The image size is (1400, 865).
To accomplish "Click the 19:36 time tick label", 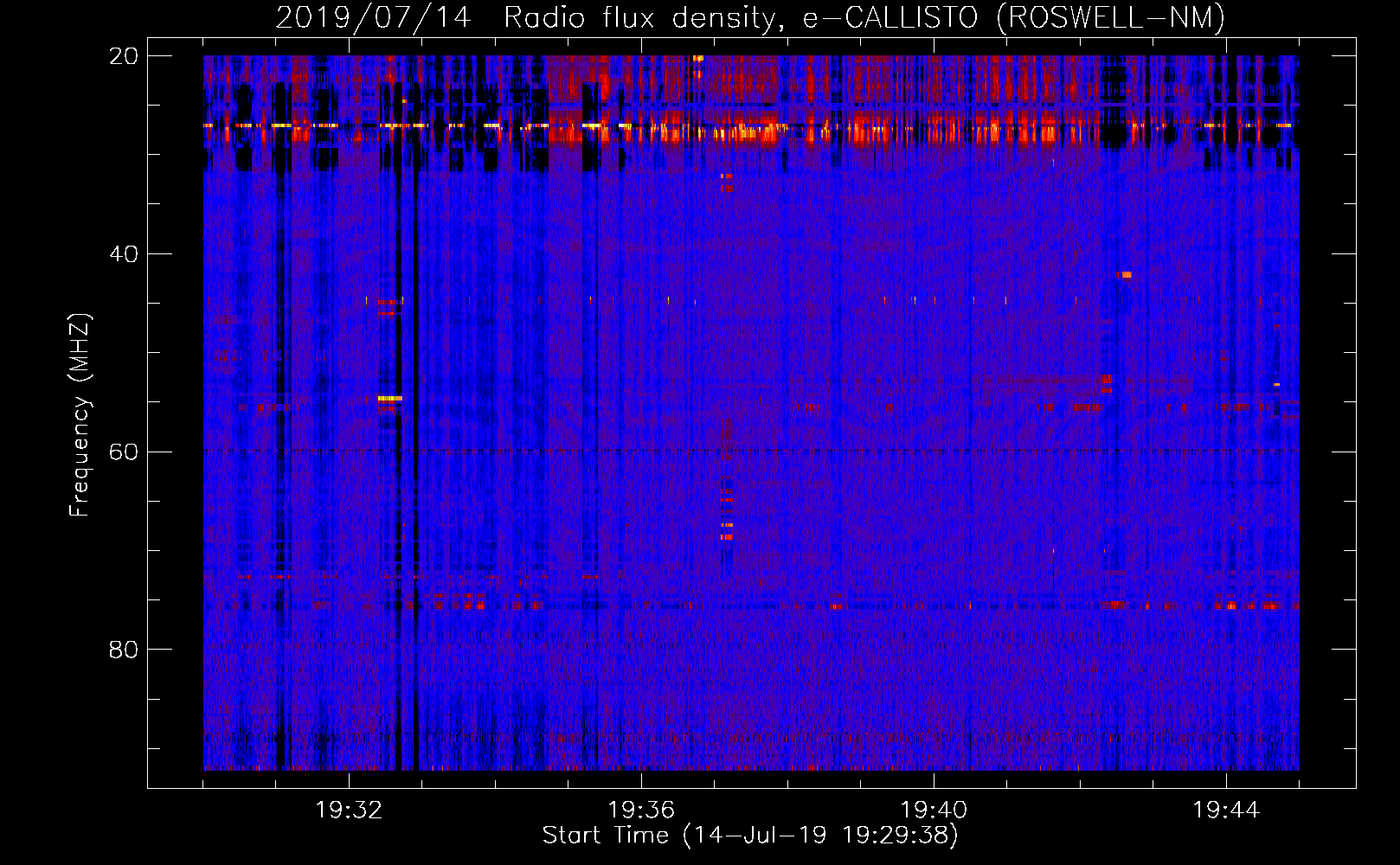I will click(x=641, y=811).
